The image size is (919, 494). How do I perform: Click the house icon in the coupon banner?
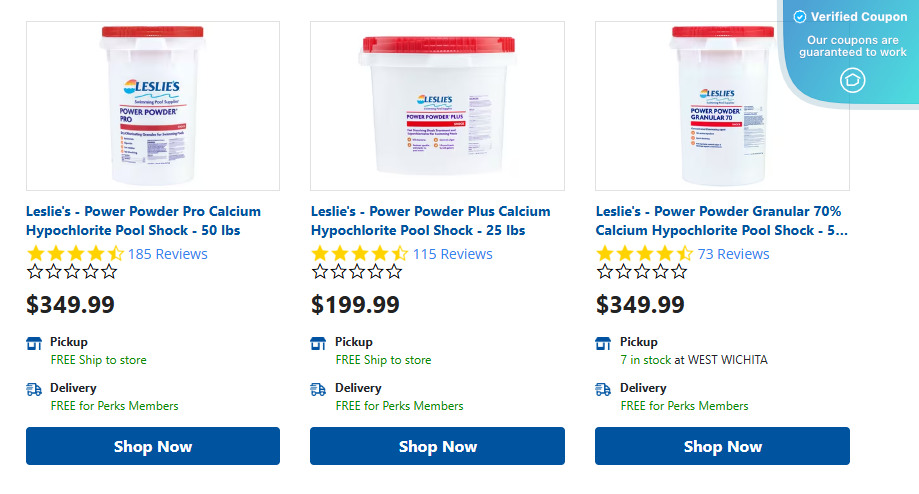tap(852, 80)
